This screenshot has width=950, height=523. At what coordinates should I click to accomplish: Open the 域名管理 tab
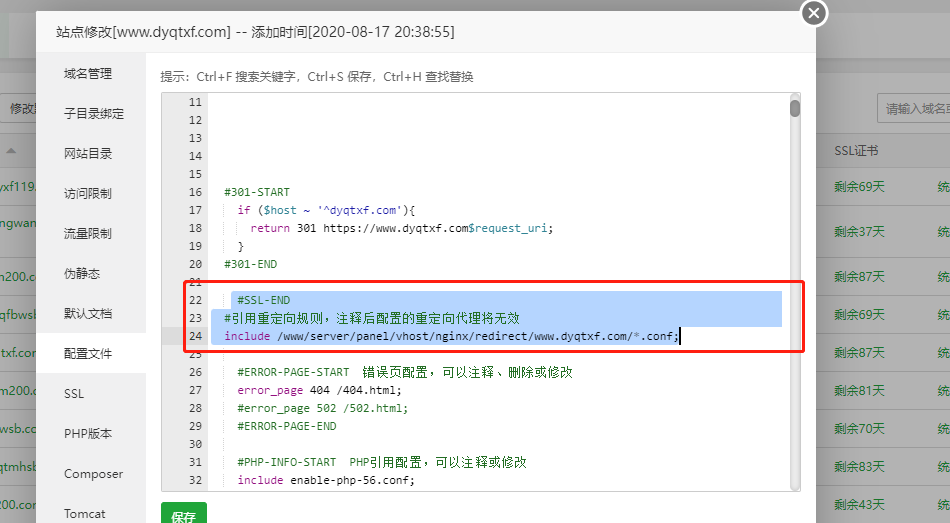(88, 73)
